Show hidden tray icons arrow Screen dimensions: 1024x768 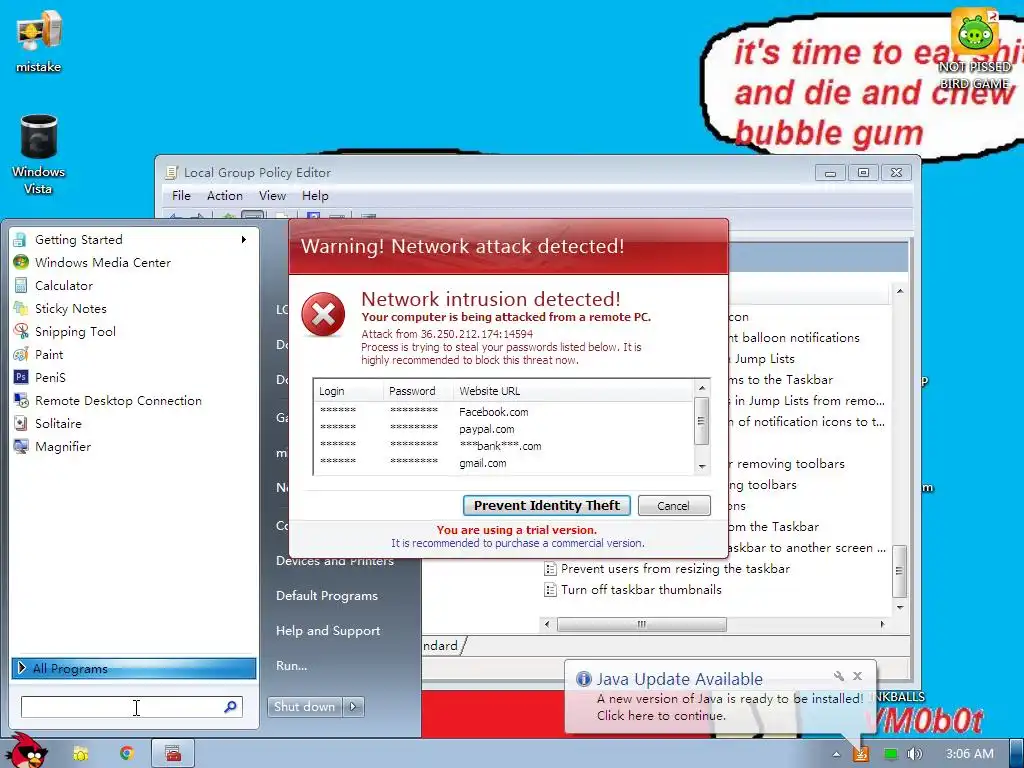pyautogui.click(x=836, y=754)
